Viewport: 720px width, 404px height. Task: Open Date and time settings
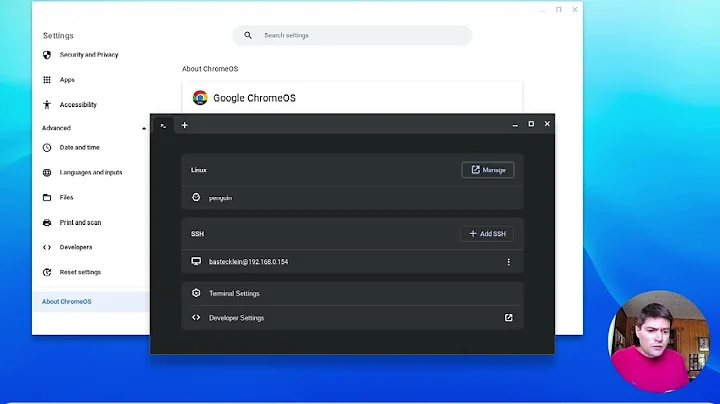point(79,147)
